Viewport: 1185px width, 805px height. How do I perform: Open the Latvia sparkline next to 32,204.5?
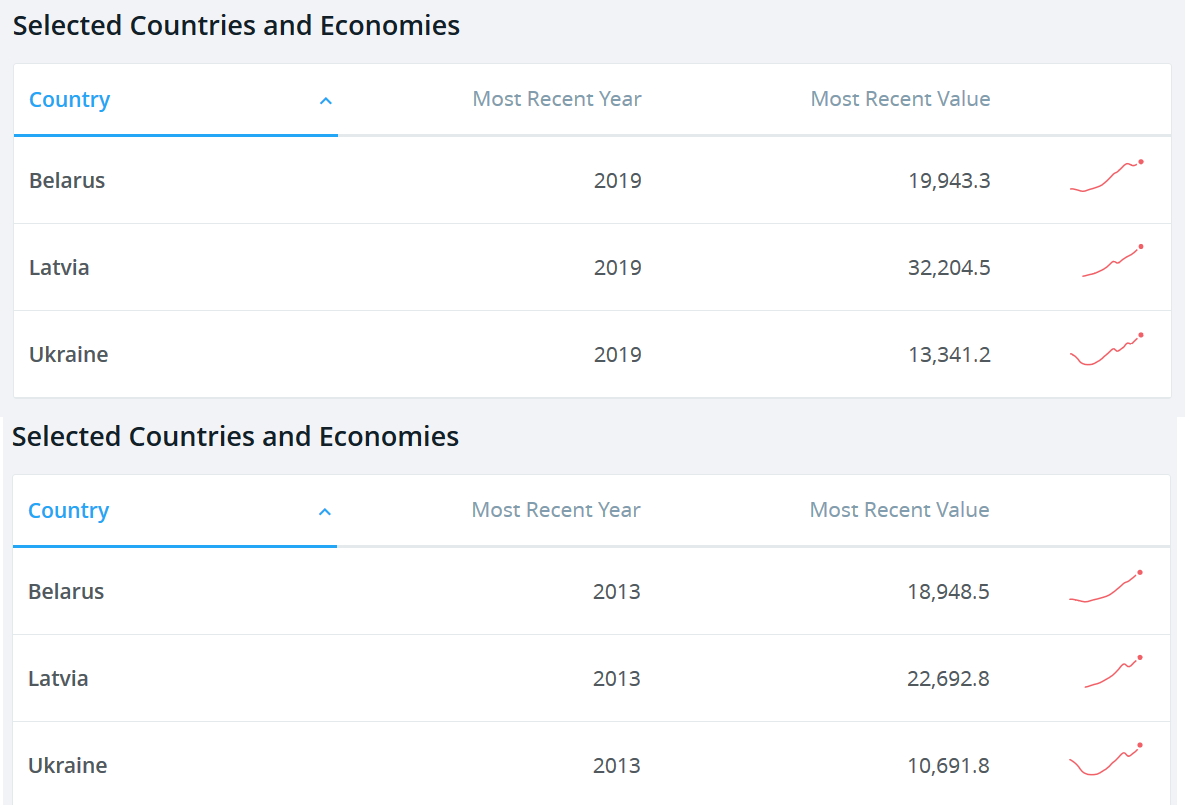tap(1112, 261)
